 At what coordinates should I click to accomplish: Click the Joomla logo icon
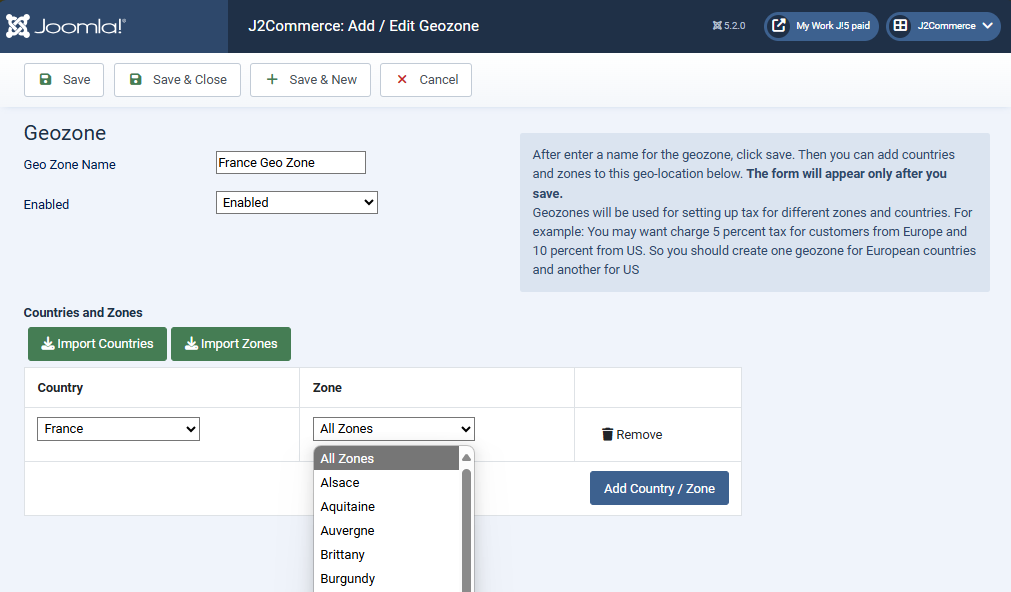18,26
